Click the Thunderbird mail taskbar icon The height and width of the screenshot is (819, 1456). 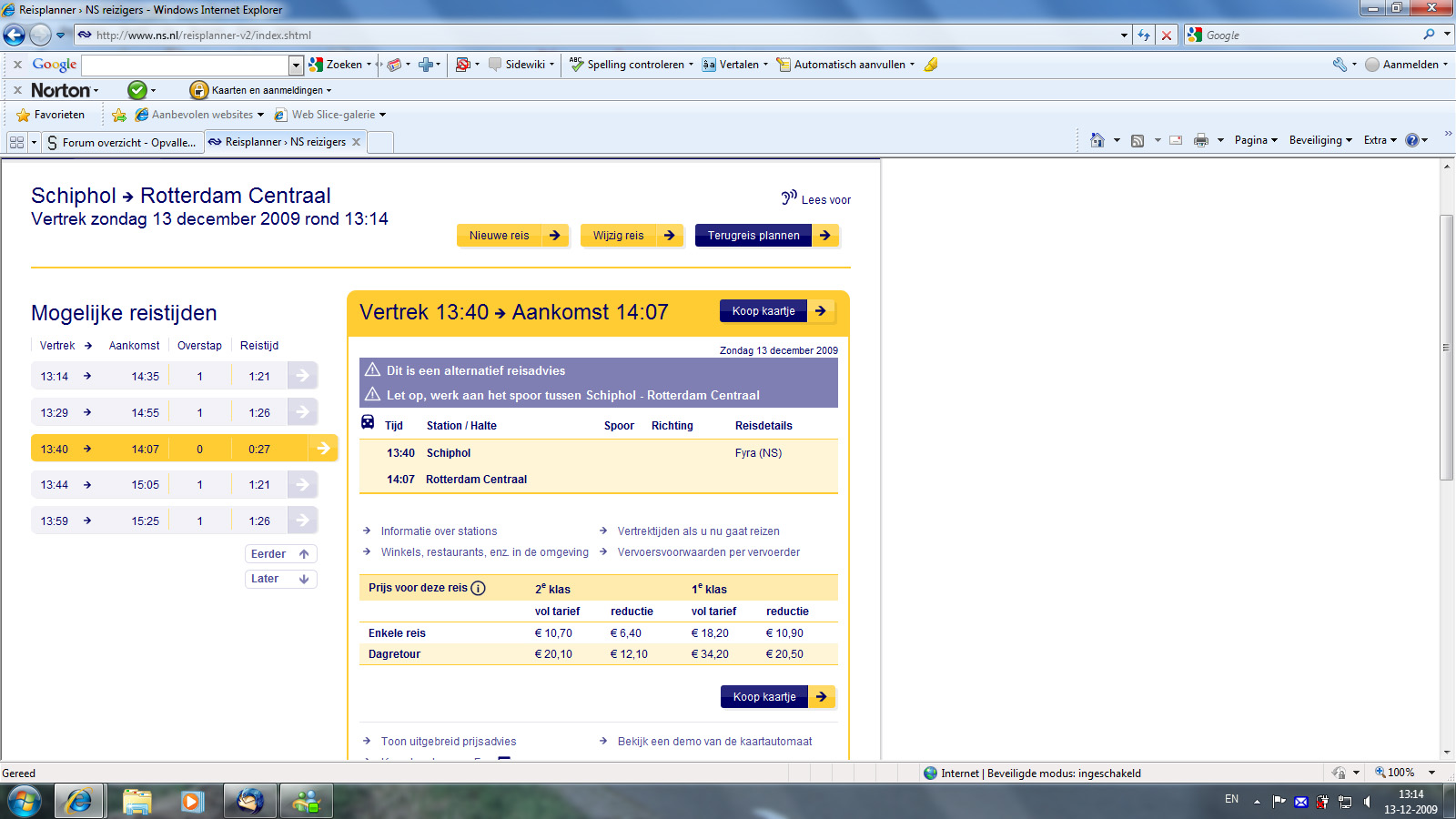coord(249,802)
